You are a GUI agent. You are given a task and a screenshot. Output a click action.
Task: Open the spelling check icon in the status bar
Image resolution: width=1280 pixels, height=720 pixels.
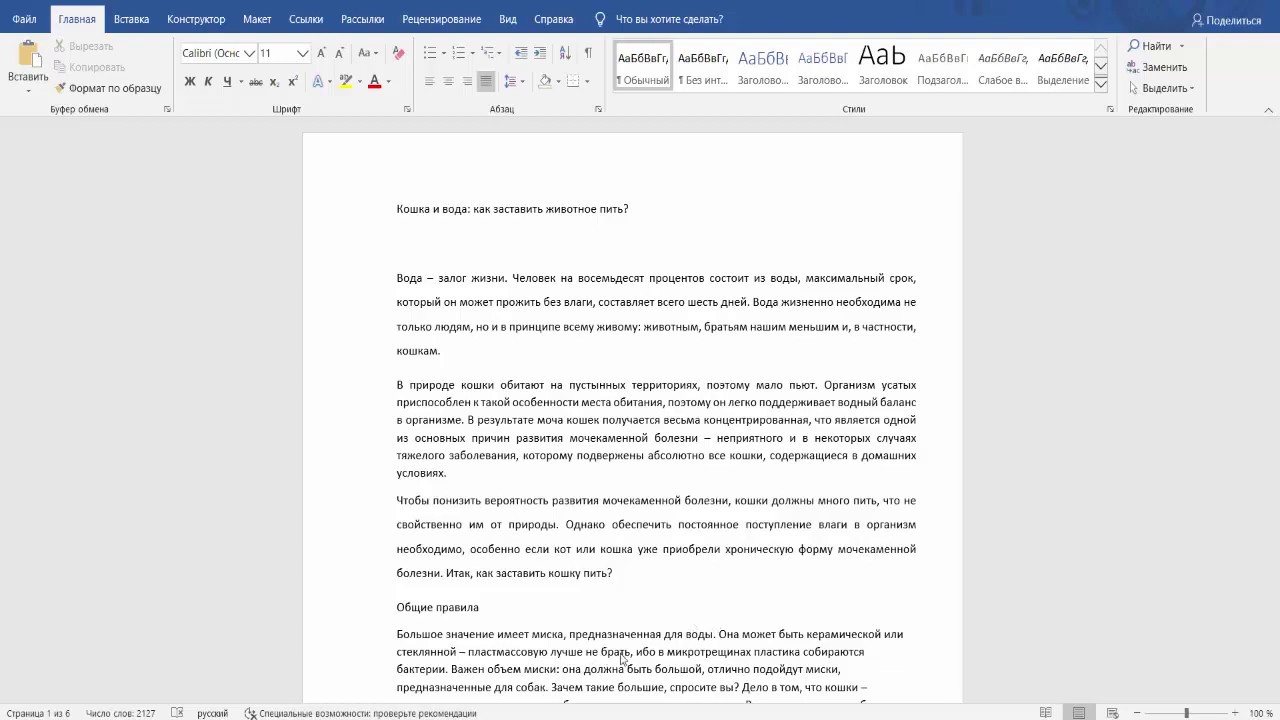click(x=177, y=713)
